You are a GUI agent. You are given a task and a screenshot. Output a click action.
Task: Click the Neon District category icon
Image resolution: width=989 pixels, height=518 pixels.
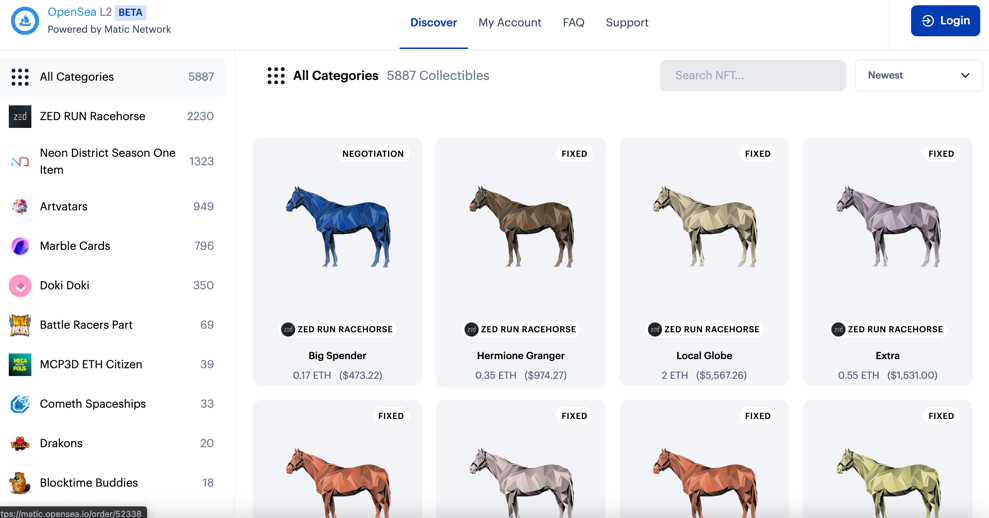click(20, 161)
